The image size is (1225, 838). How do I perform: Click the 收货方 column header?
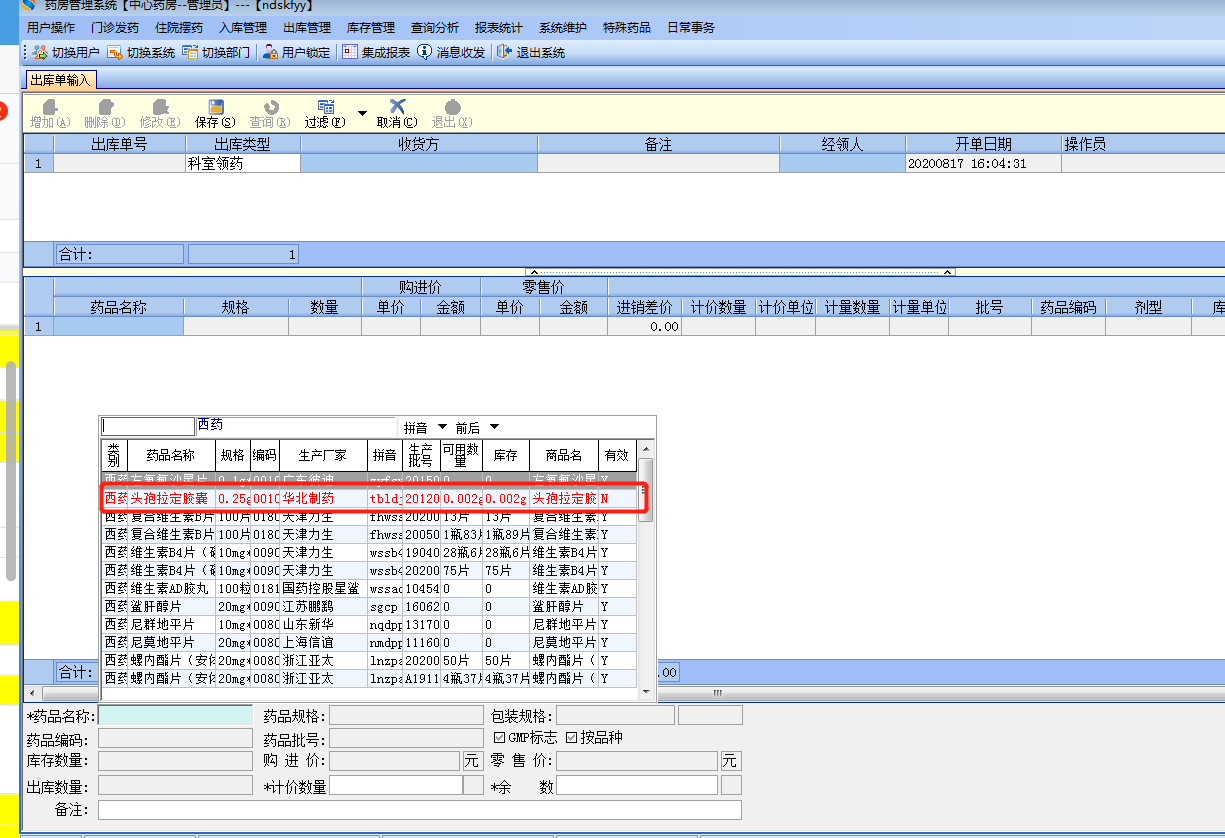point(419,145)
